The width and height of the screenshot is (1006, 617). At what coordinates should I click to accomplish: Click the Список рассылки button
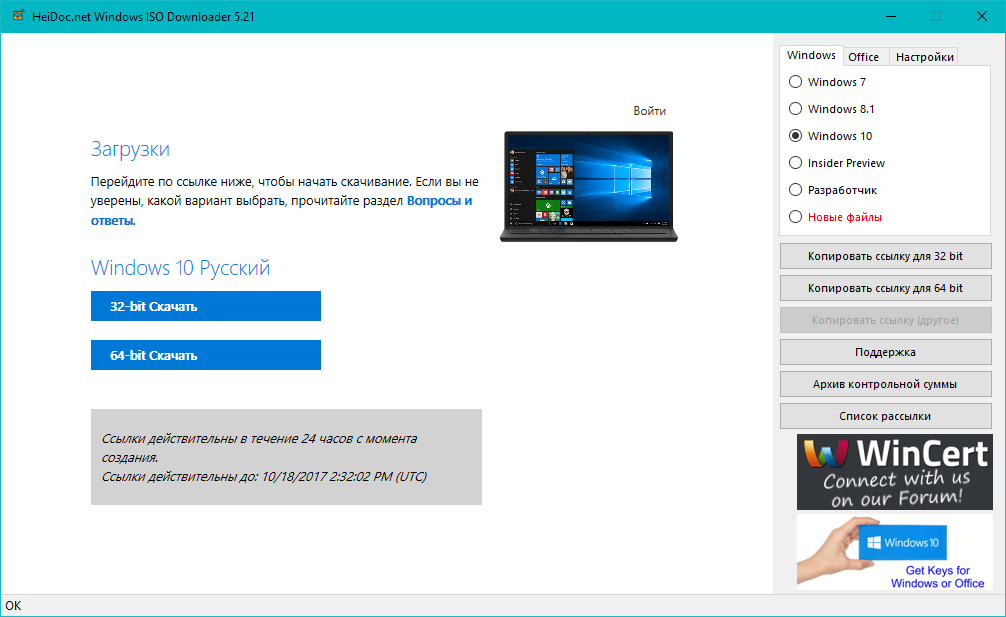click(x=885, y=416)
